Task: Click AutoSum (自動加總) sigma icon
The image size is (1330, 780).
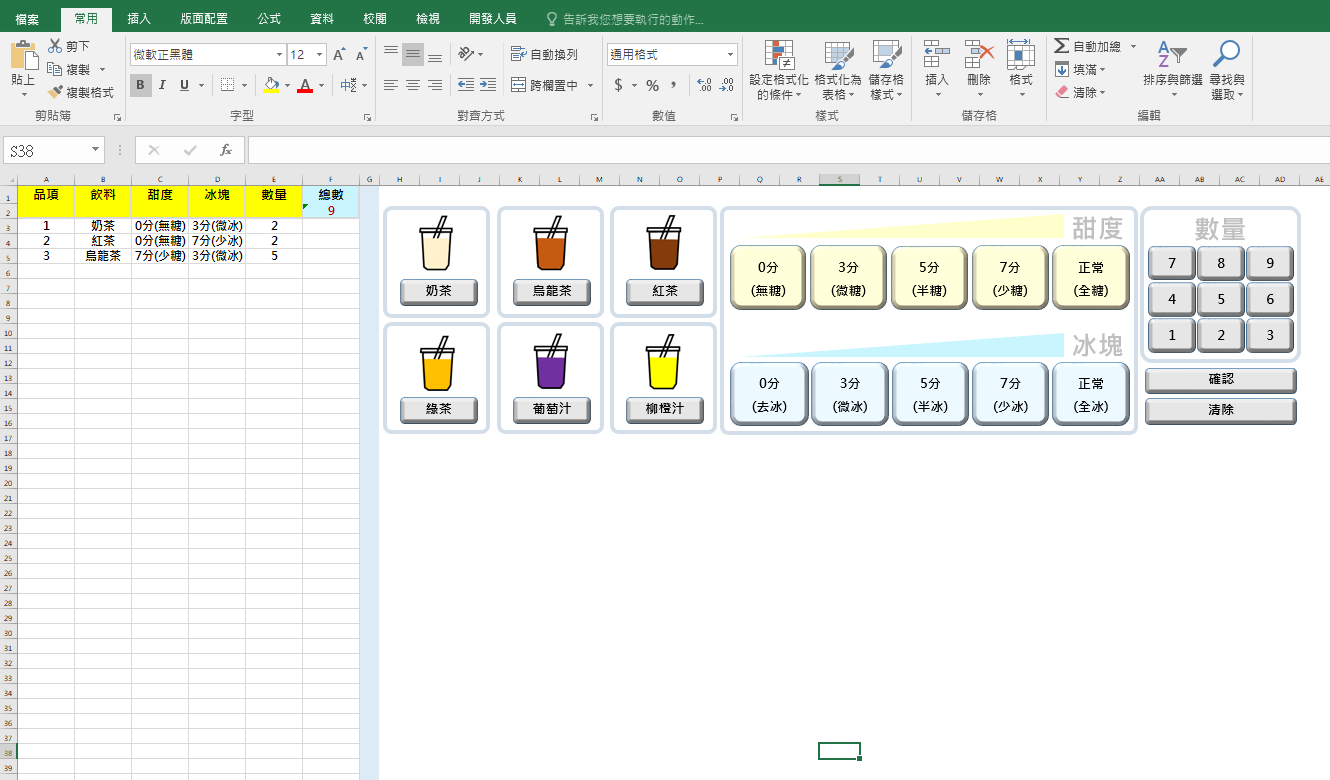Action: pos(1062,46)
